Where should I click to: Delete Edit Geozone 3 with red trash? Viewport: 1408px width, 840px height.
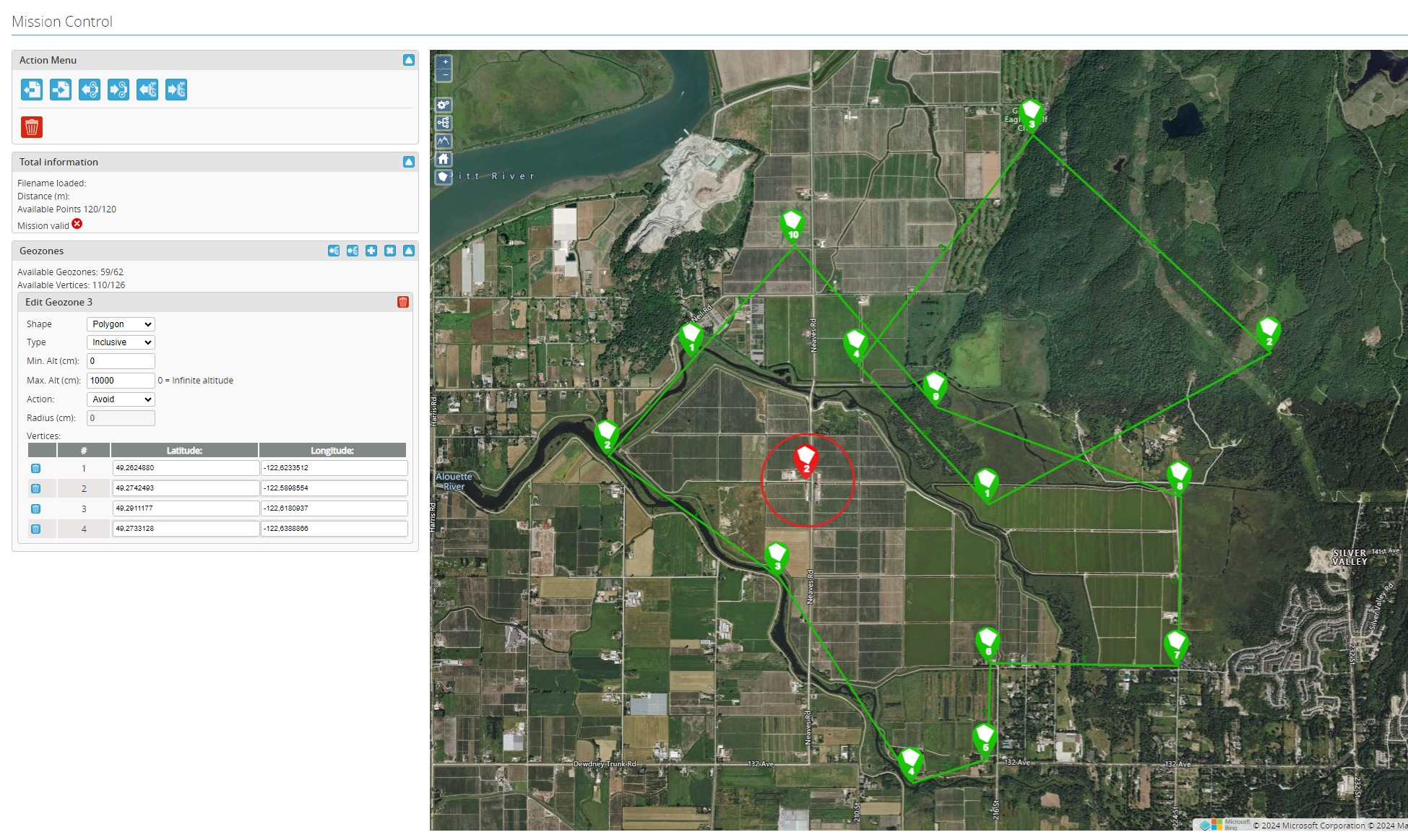click(403, 302)
